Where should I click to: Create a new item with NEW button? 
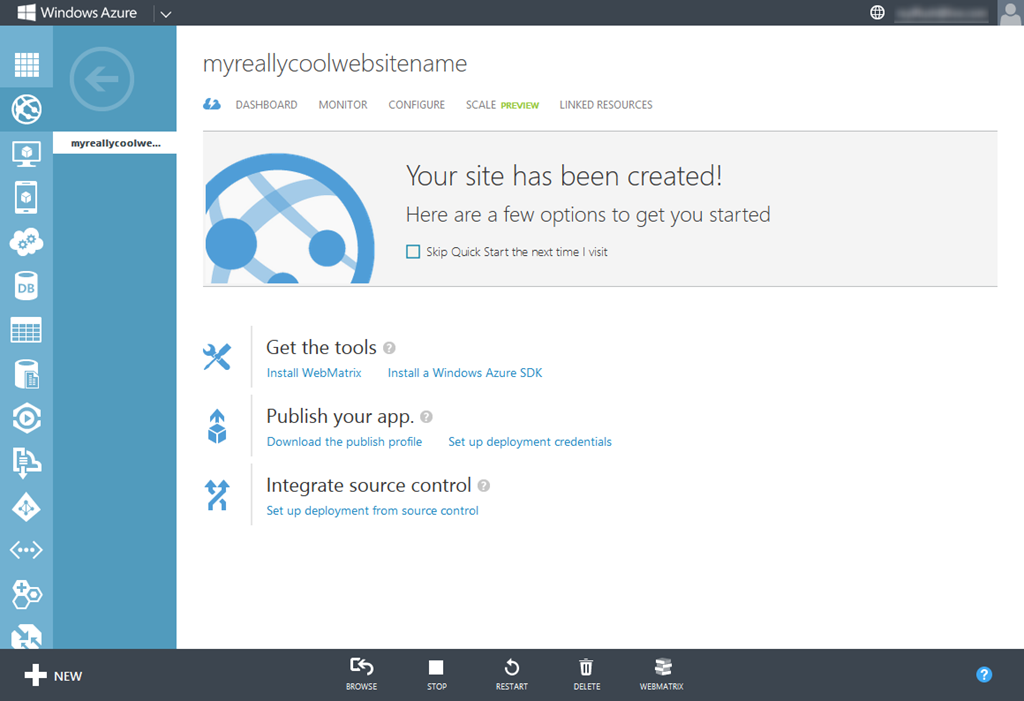click(x=53, y=676)
